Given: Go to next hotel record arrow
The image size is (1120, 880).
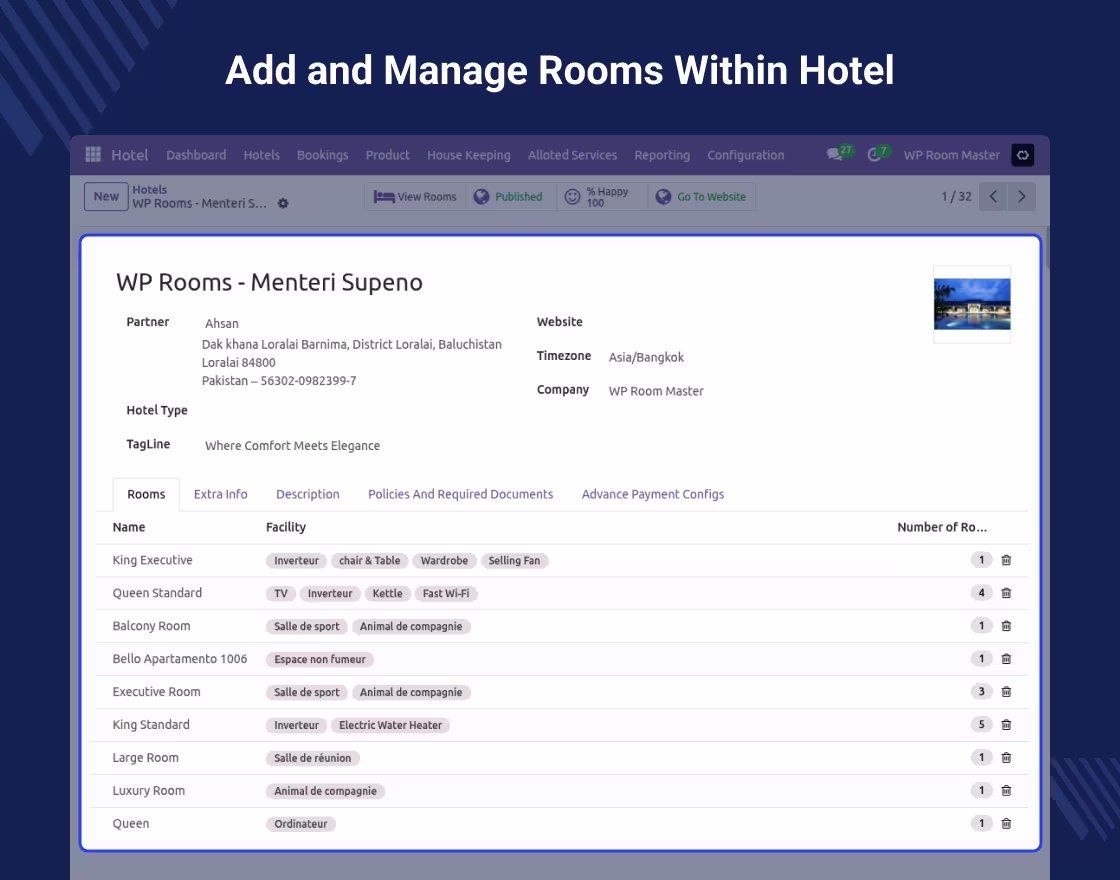Looking at the screenshot, I should coord(1021,196).
